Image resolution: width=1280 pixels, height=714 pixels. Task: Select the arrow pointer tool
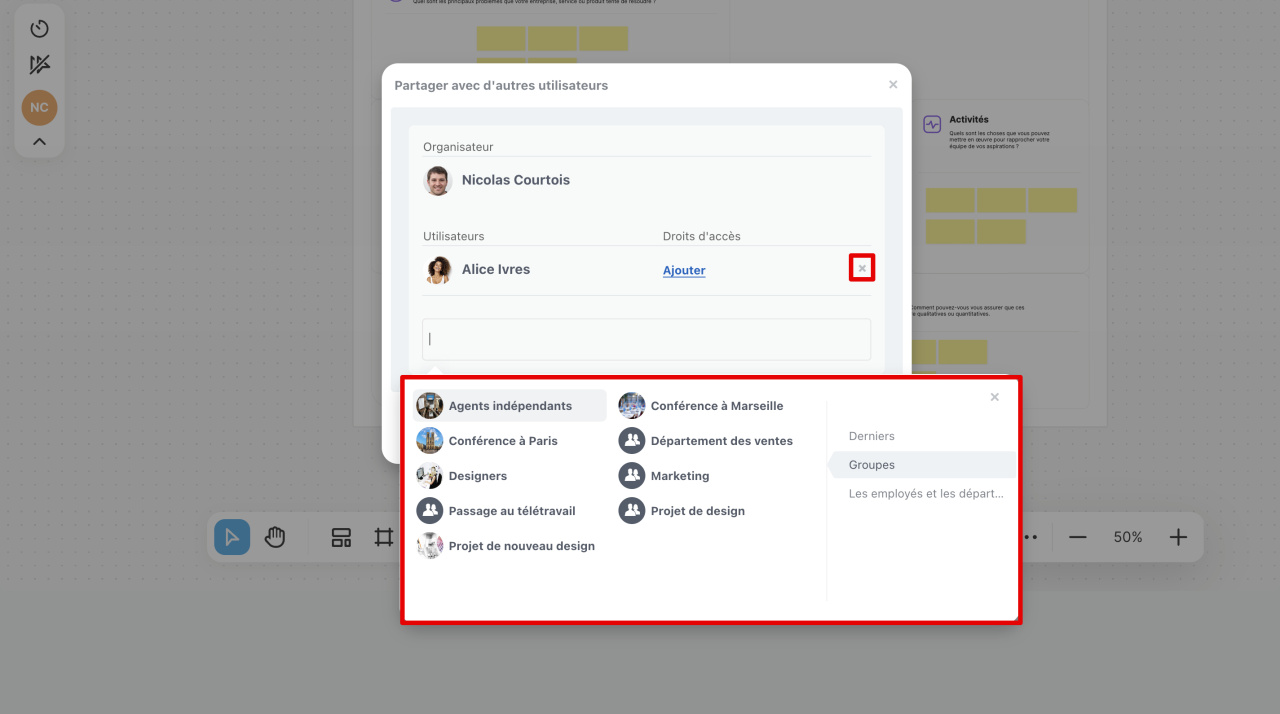point(232,537)
